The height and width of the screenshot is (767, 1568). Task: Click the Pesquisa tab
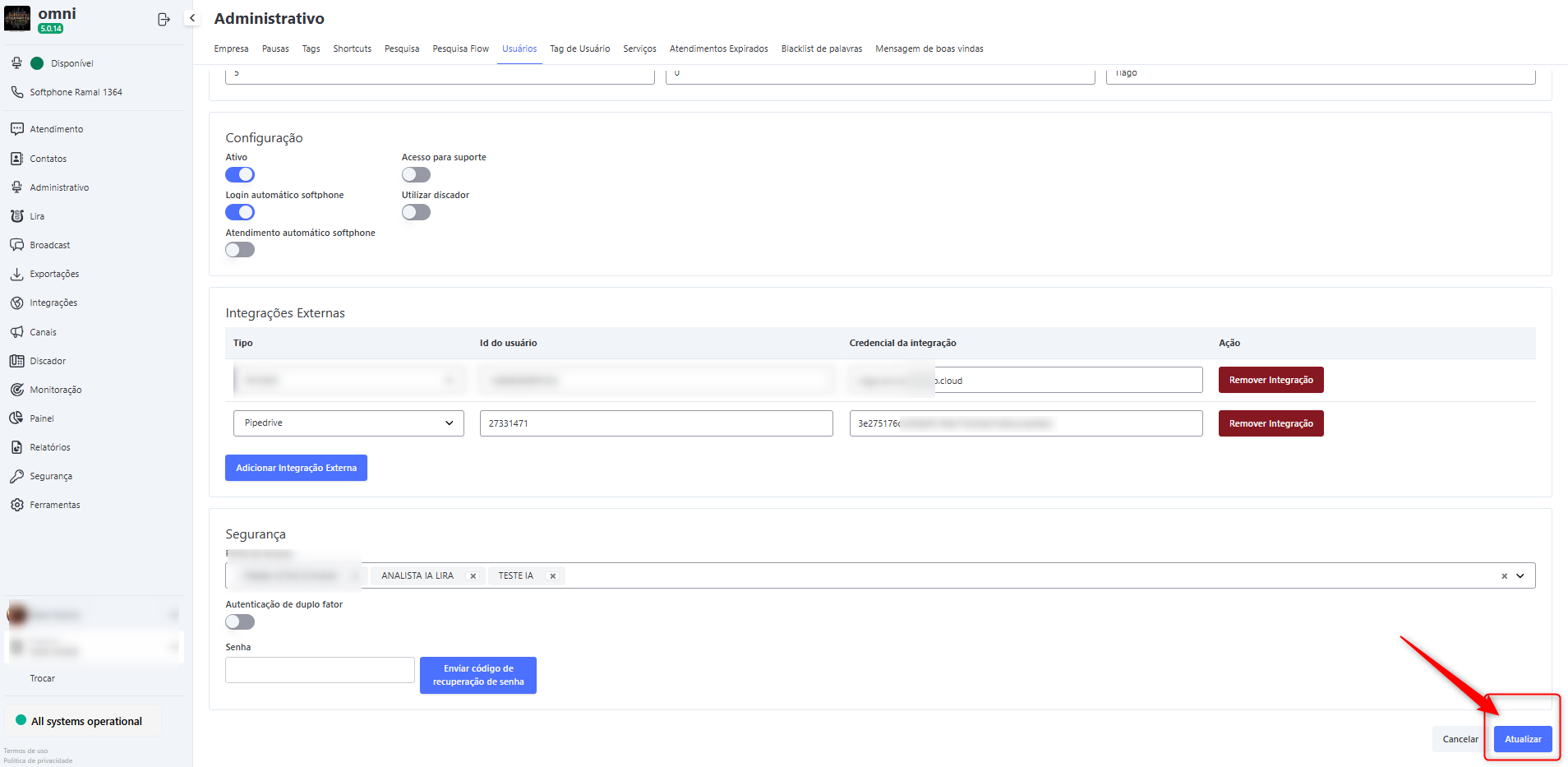[x=402, y=49]
